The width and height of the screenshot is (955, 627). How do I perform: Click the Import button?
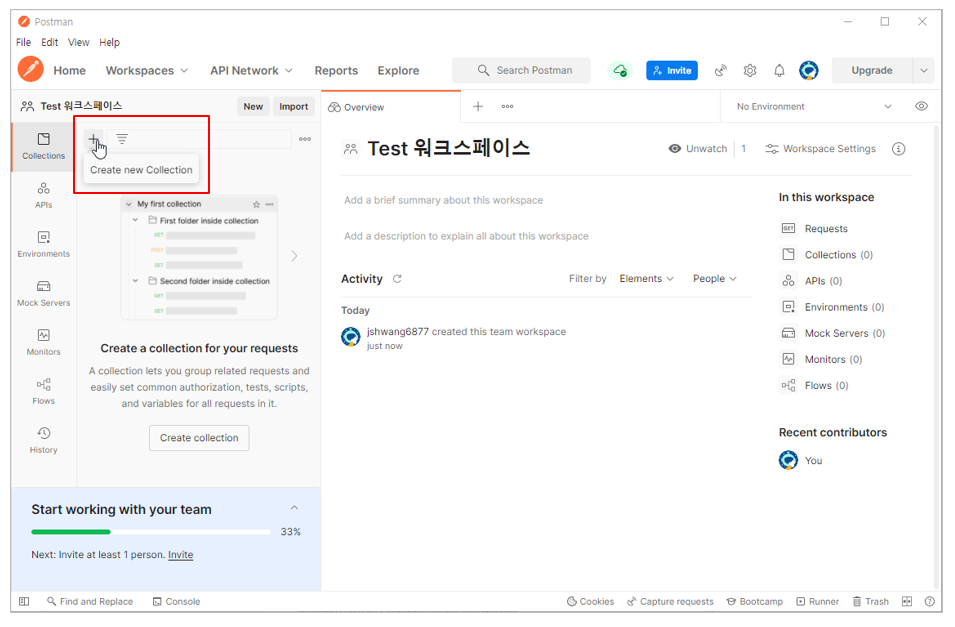[x=294, y=107]
